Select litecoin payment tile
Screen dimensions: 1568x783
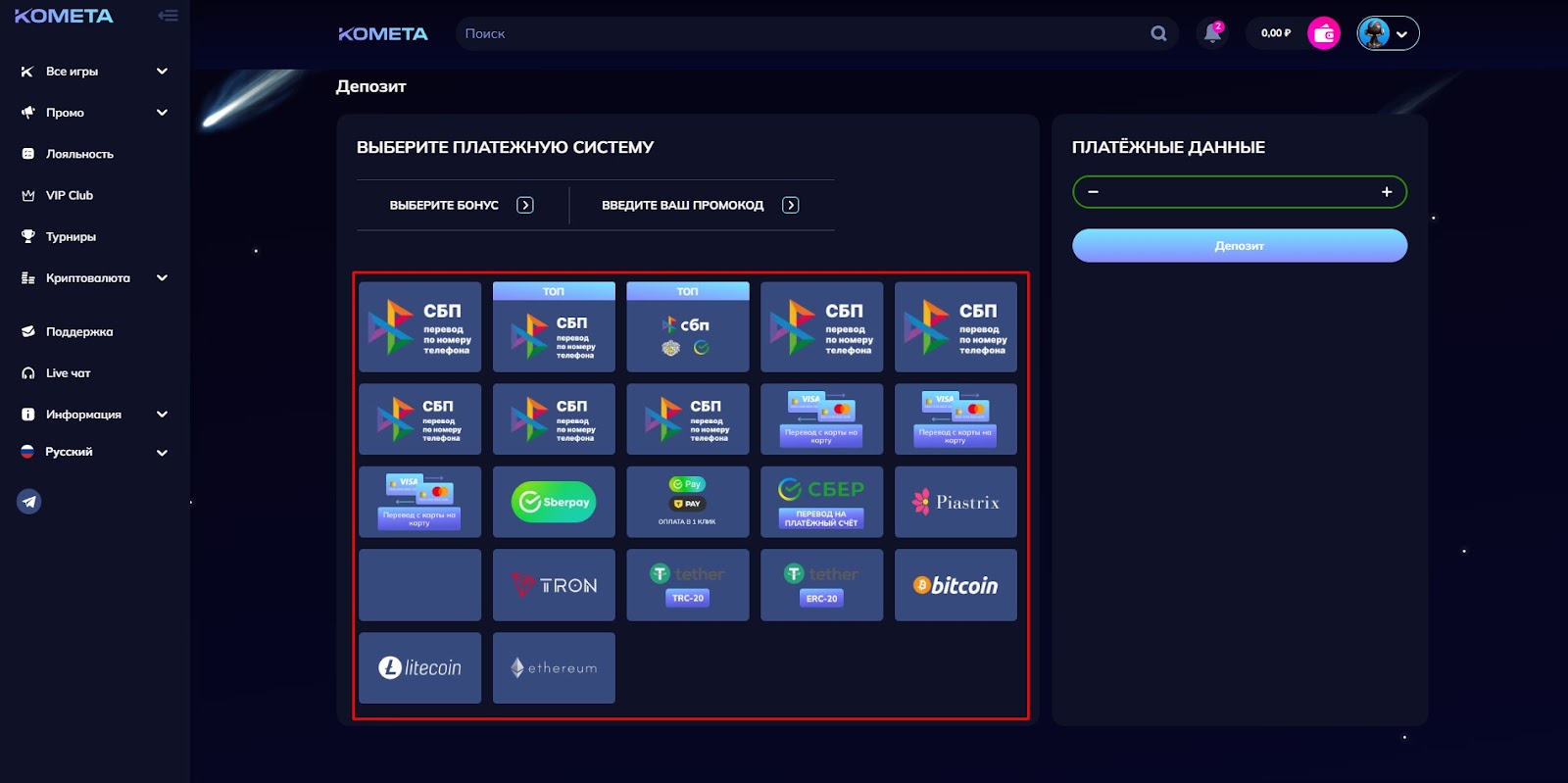pos(419,667)
